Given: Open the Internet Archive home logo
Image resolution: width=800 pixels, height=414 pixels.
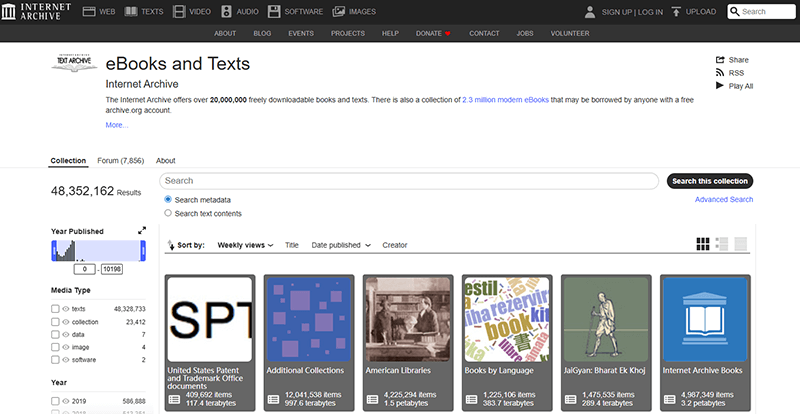Looking at the screenshot, I should [36, 11].
